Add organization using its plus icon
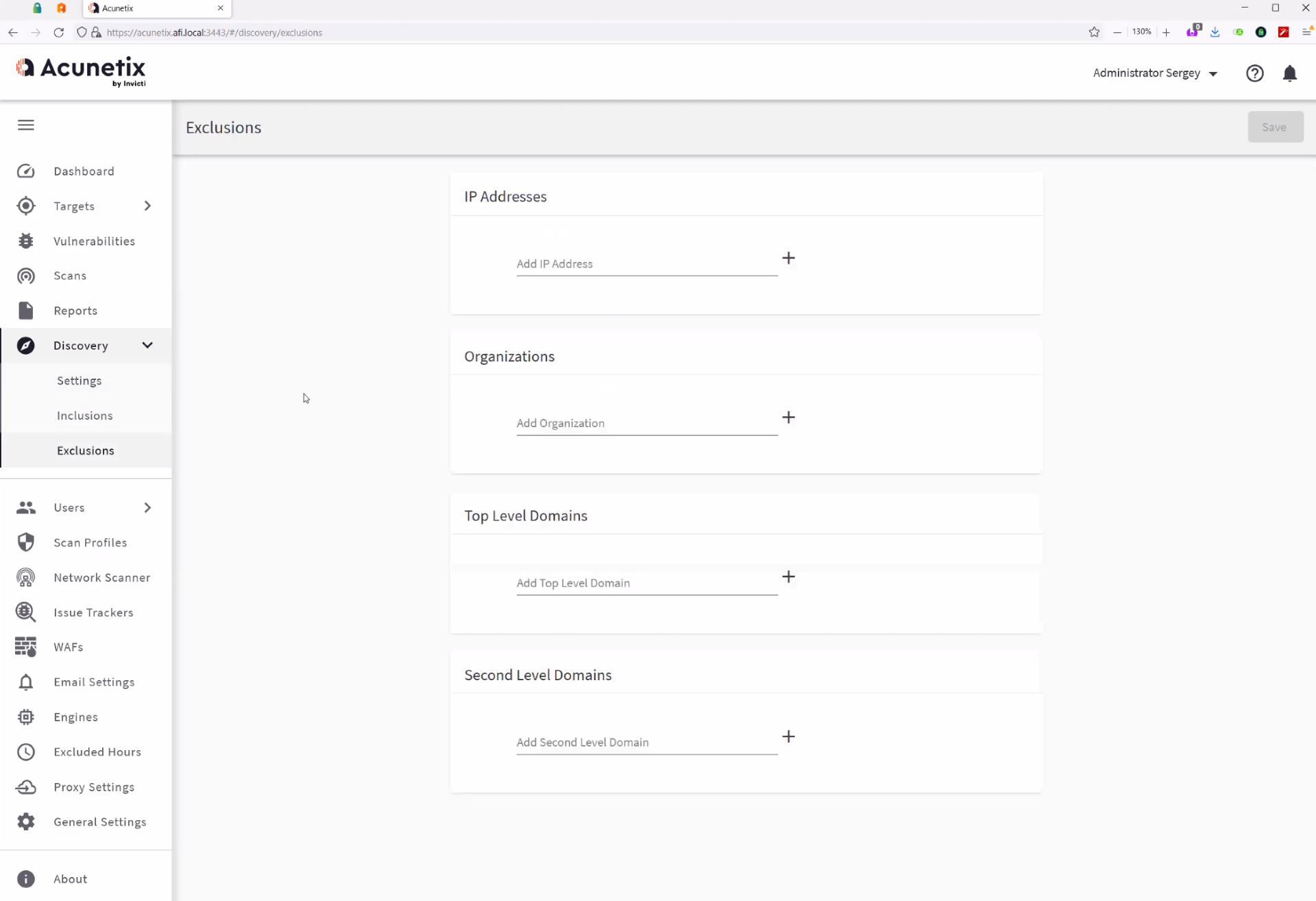The height and width of the screenshot is (901, 1316). pos(788,418)
